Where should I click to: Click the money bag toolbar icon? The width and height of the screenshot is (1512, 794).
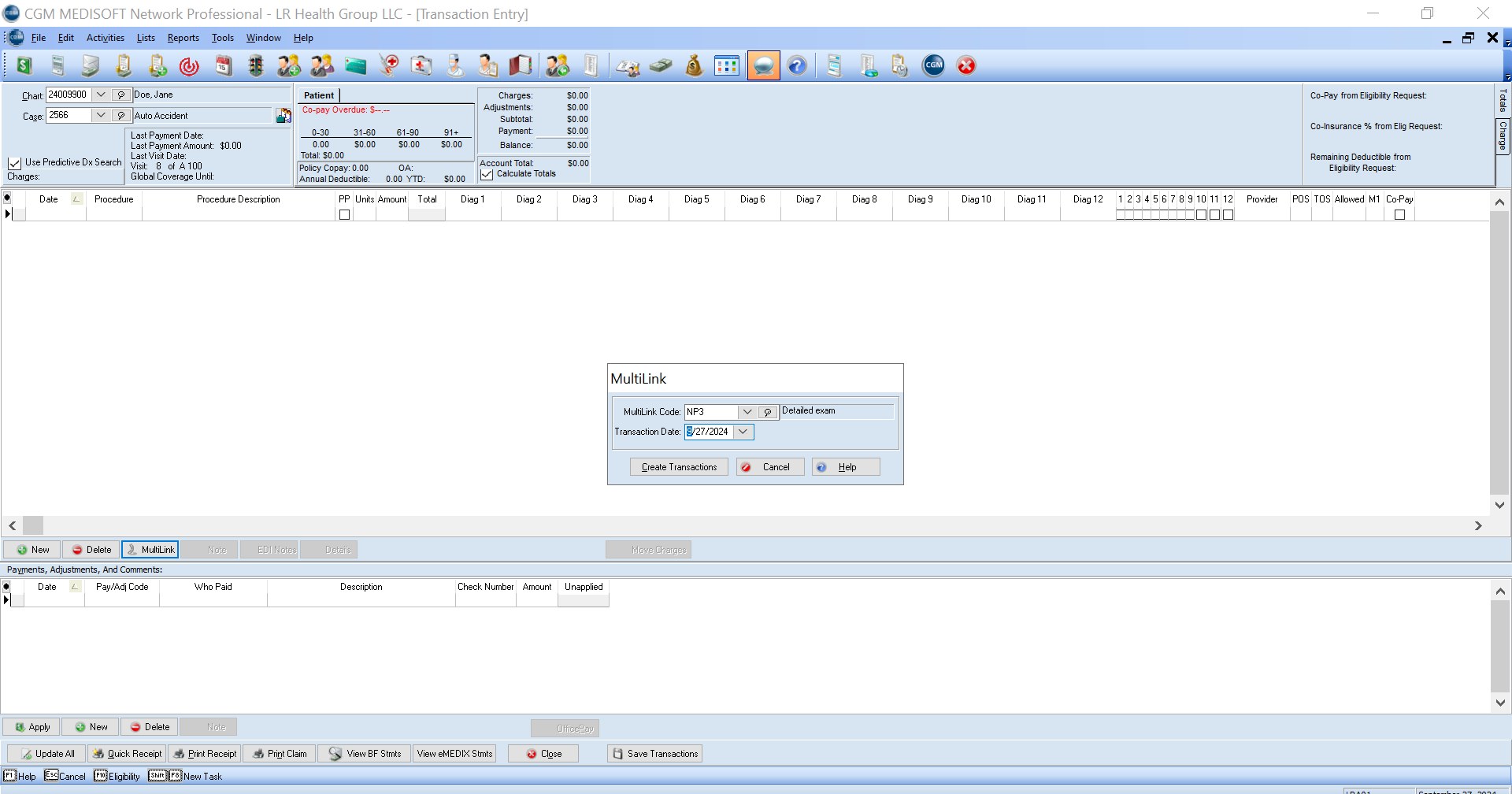(x=694, y=66)
